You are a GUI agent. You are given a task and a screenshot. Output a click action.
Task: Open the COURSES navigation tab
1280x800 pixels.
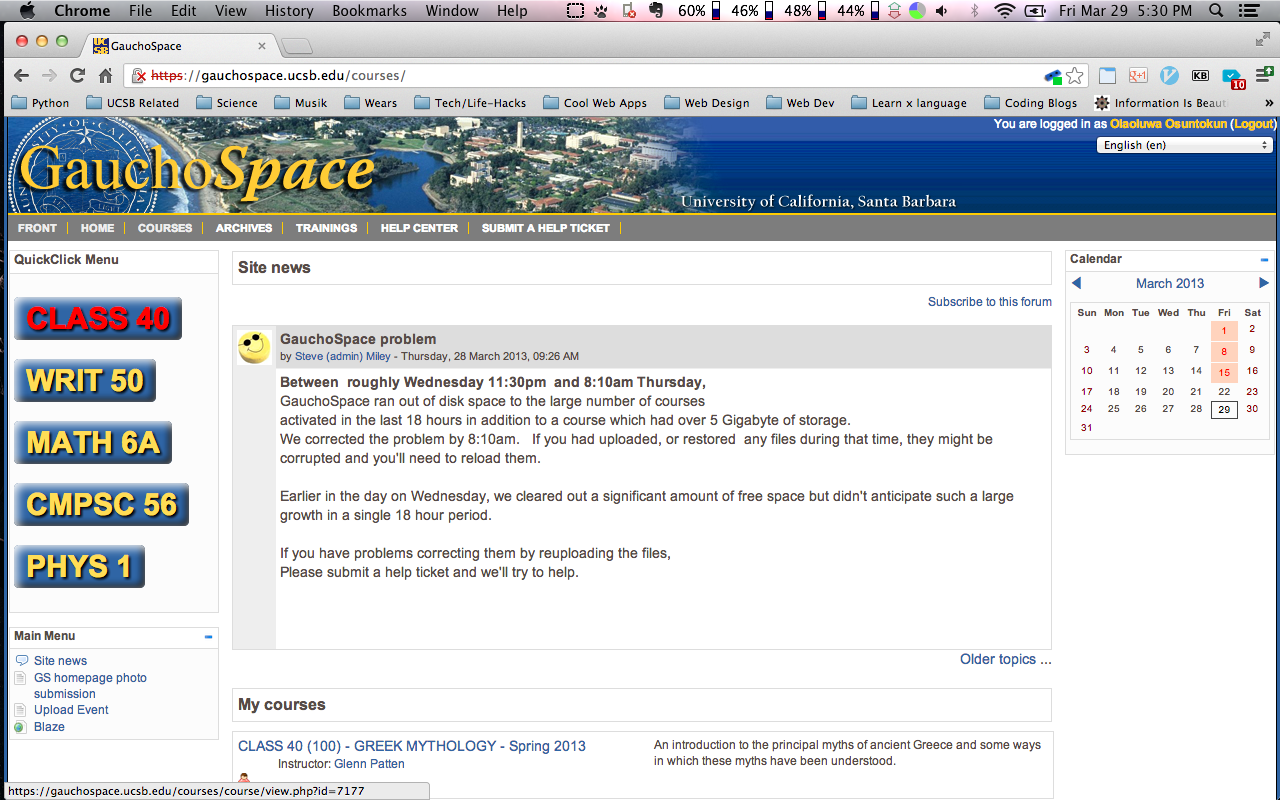(x=165, y=228)
